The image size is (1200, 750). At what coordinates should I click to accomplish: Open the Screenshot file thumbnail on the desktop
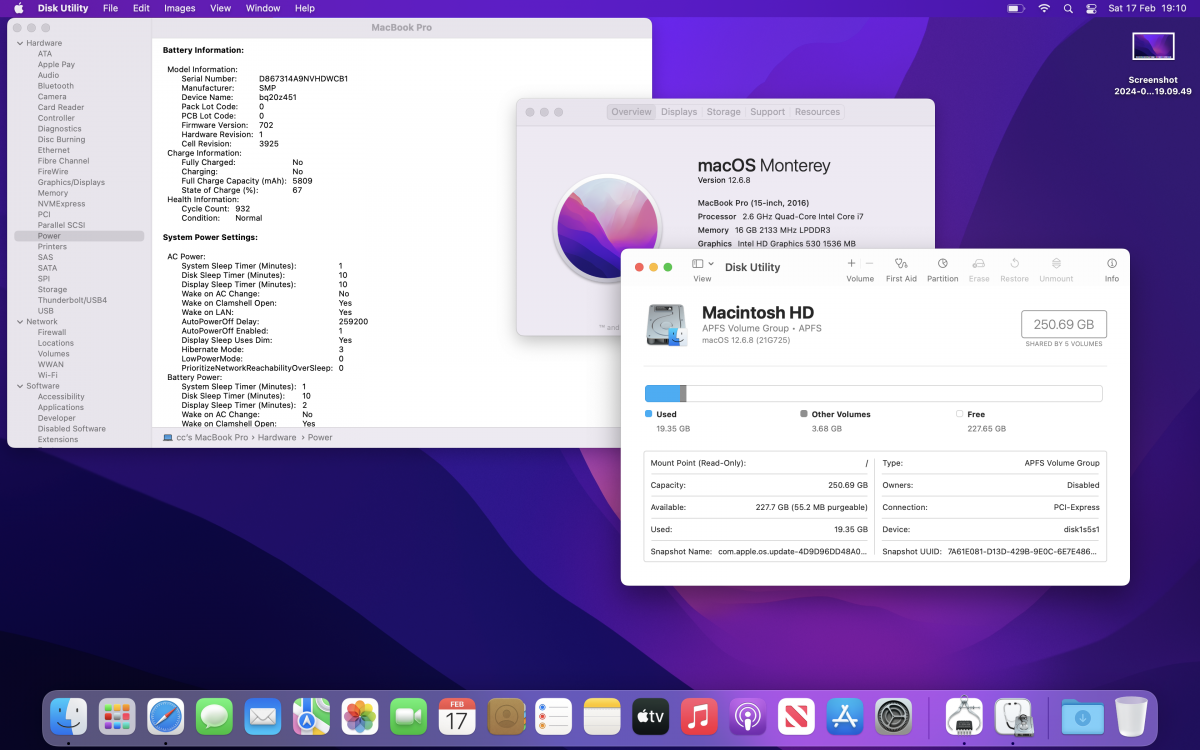click(x=1153, y=46)
